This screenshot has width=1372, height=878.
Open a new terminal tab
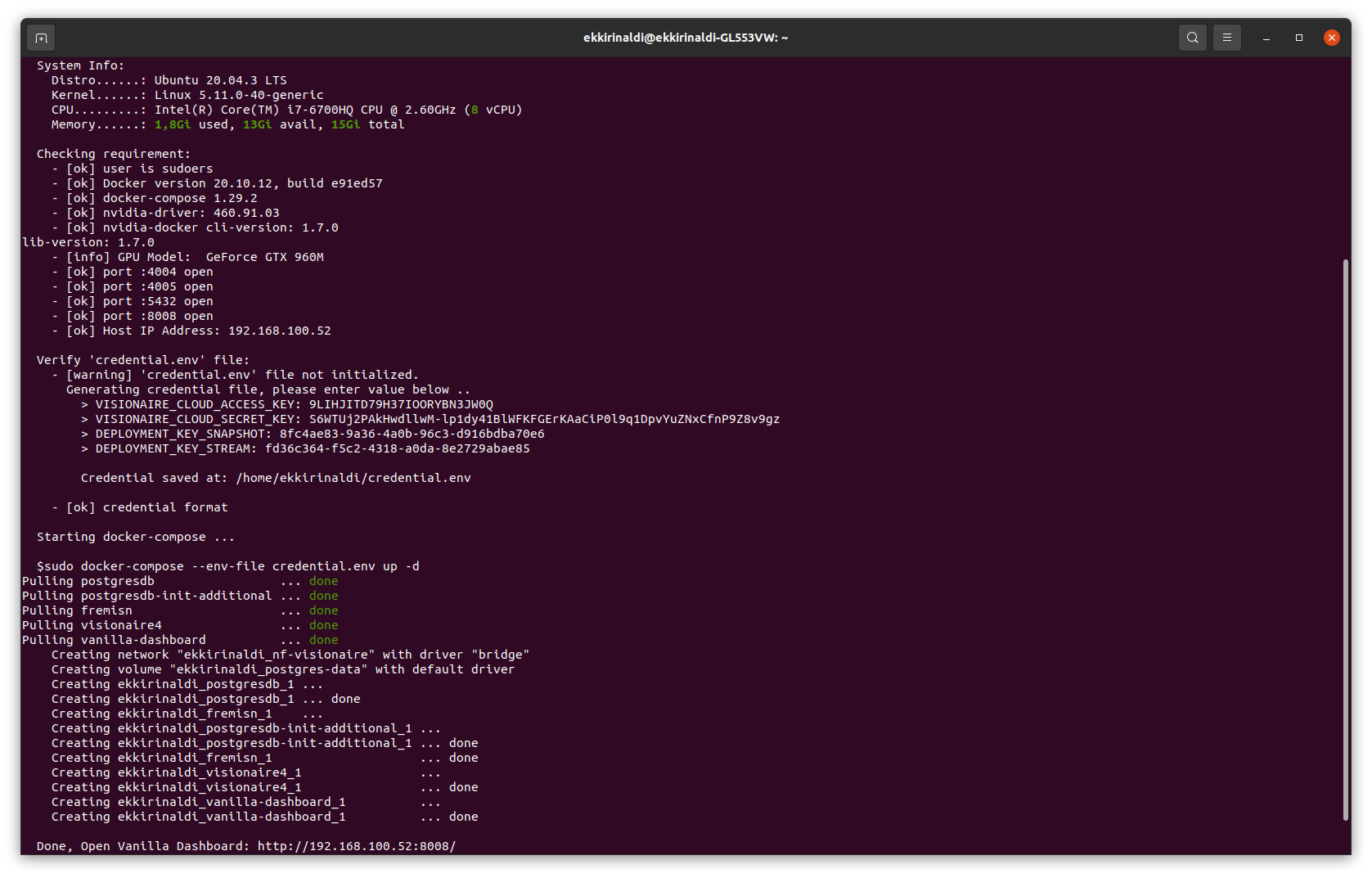point(41,38)
